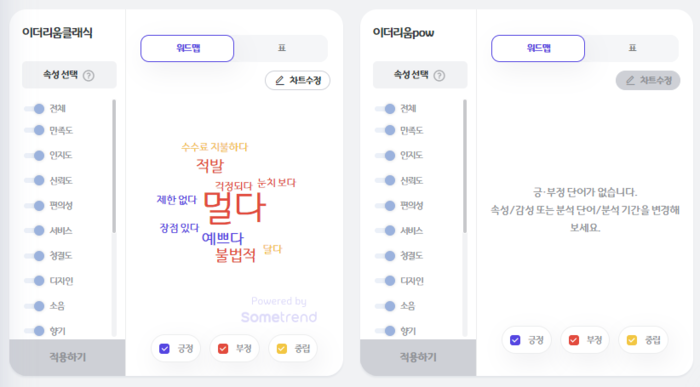The height and width of the screenshot is (387, 700).
Task: Uncheck 중립 checkbox in right panel
Action: click(632, 340)
